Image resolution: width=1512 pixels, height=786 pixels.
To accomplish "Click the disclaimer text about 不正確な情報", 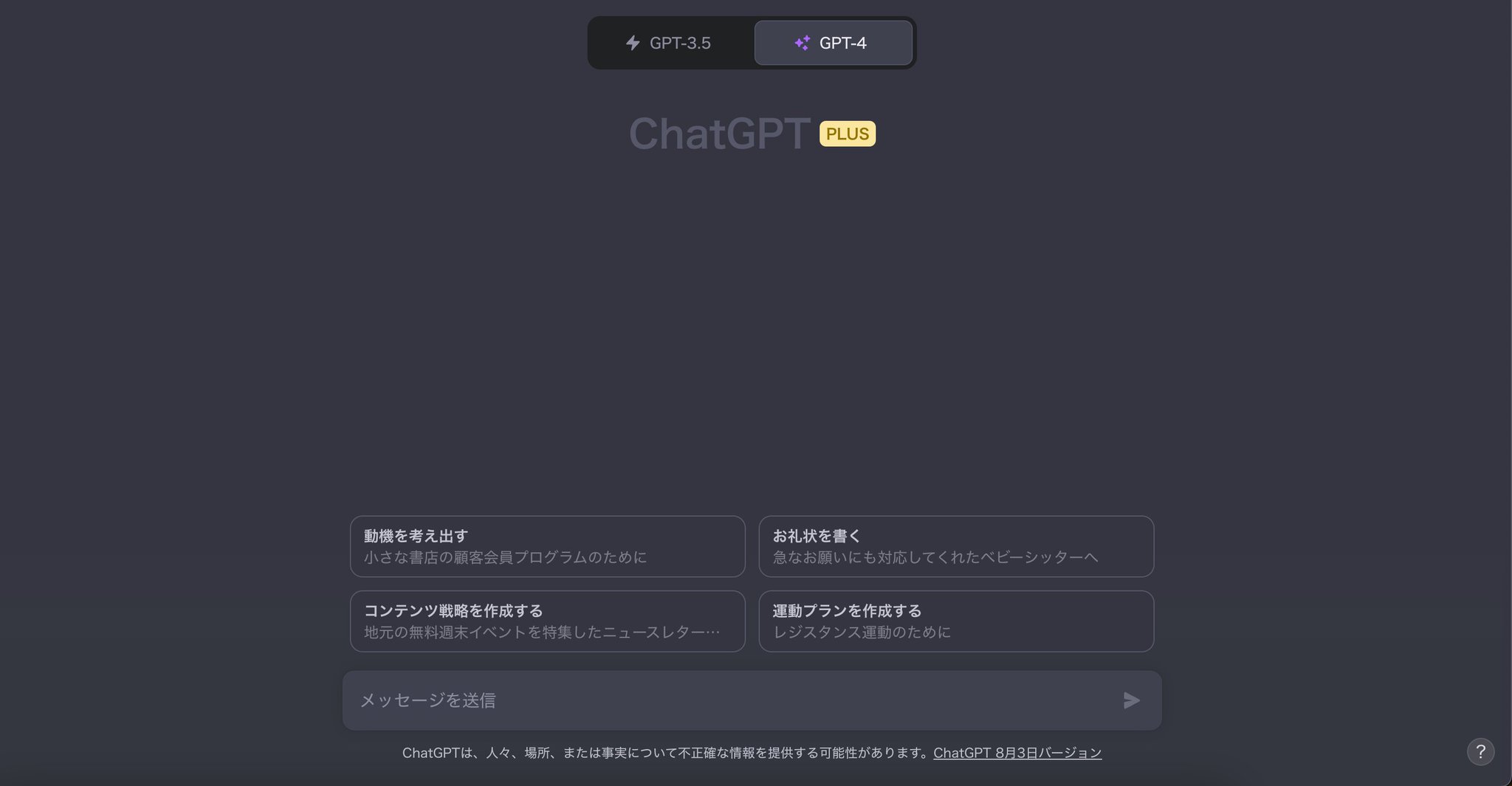I will (x=666, y=753).
